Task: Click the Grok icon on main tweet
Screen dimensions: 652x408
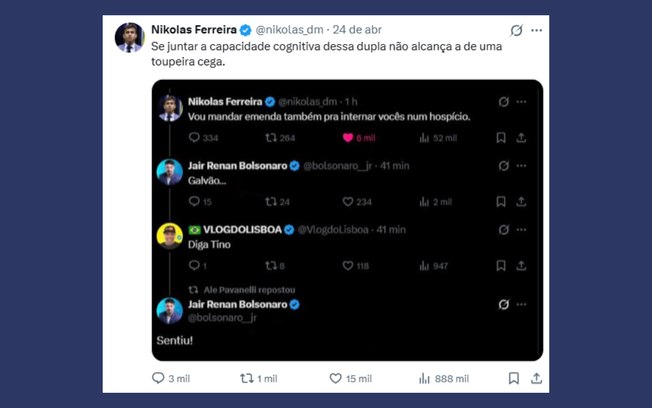Action: (x=516, y=30)
